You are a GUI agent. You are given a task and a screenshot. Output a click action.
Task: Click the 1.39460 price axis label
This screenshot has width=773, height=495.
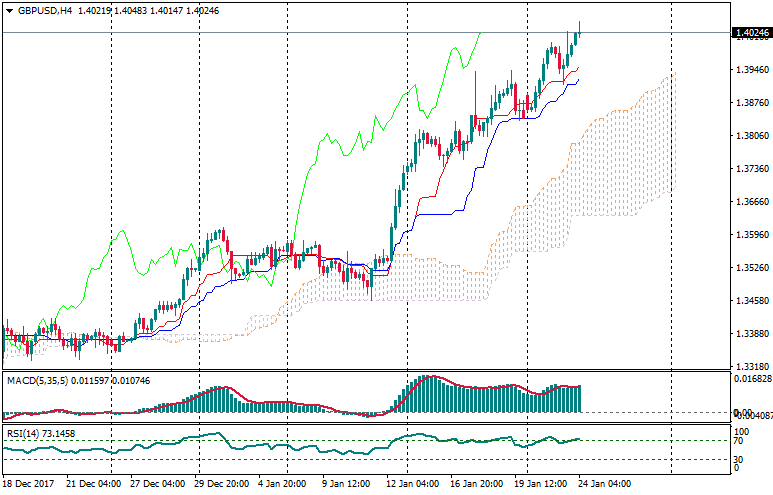[751, 70]
